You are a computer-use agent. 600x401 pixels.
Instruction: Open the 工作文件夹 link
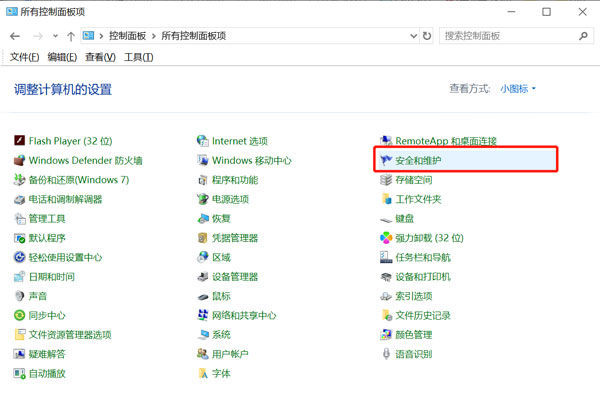[x=418, y=199]
